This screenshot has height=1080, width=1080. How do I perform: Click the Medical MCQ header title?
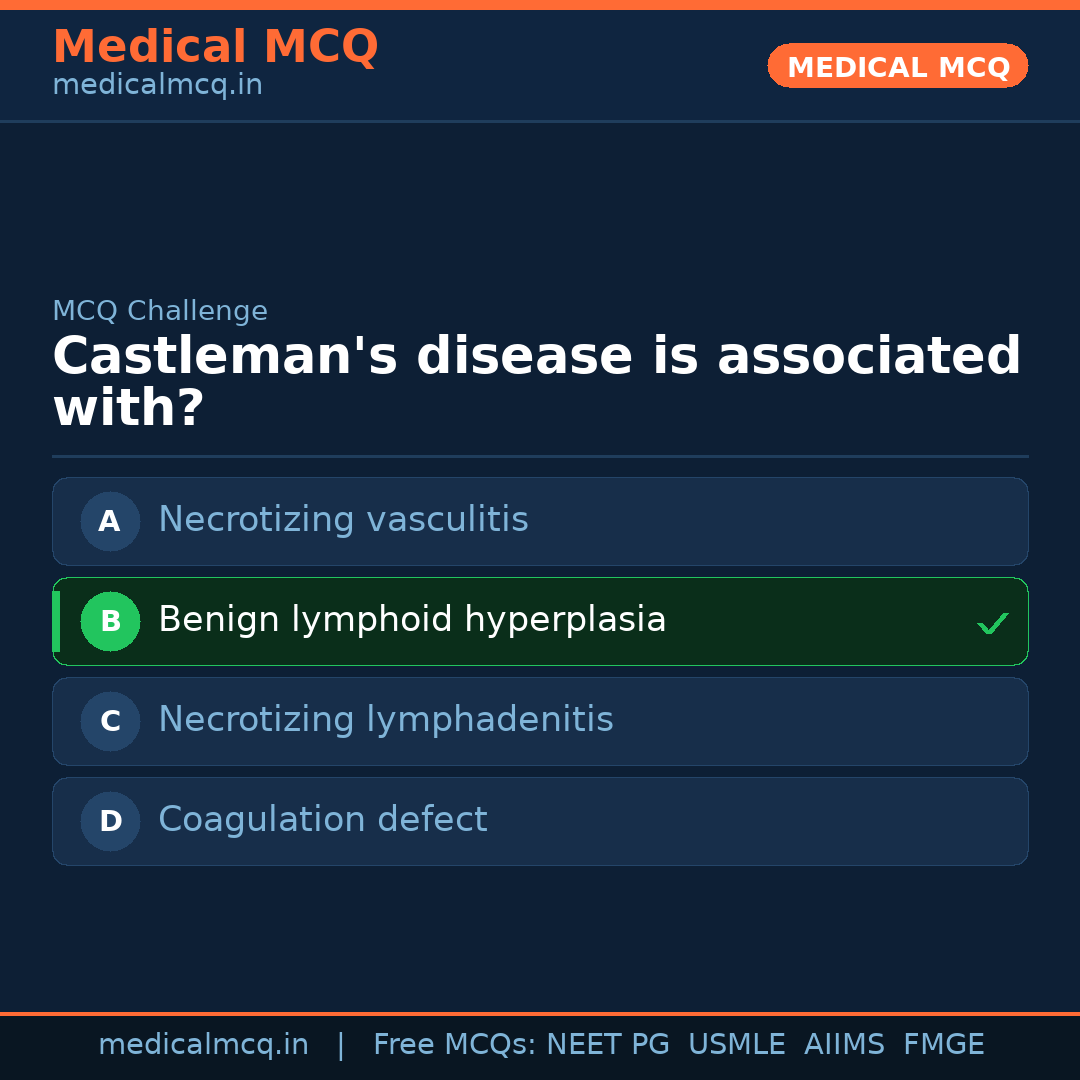[x=215, y=46]
